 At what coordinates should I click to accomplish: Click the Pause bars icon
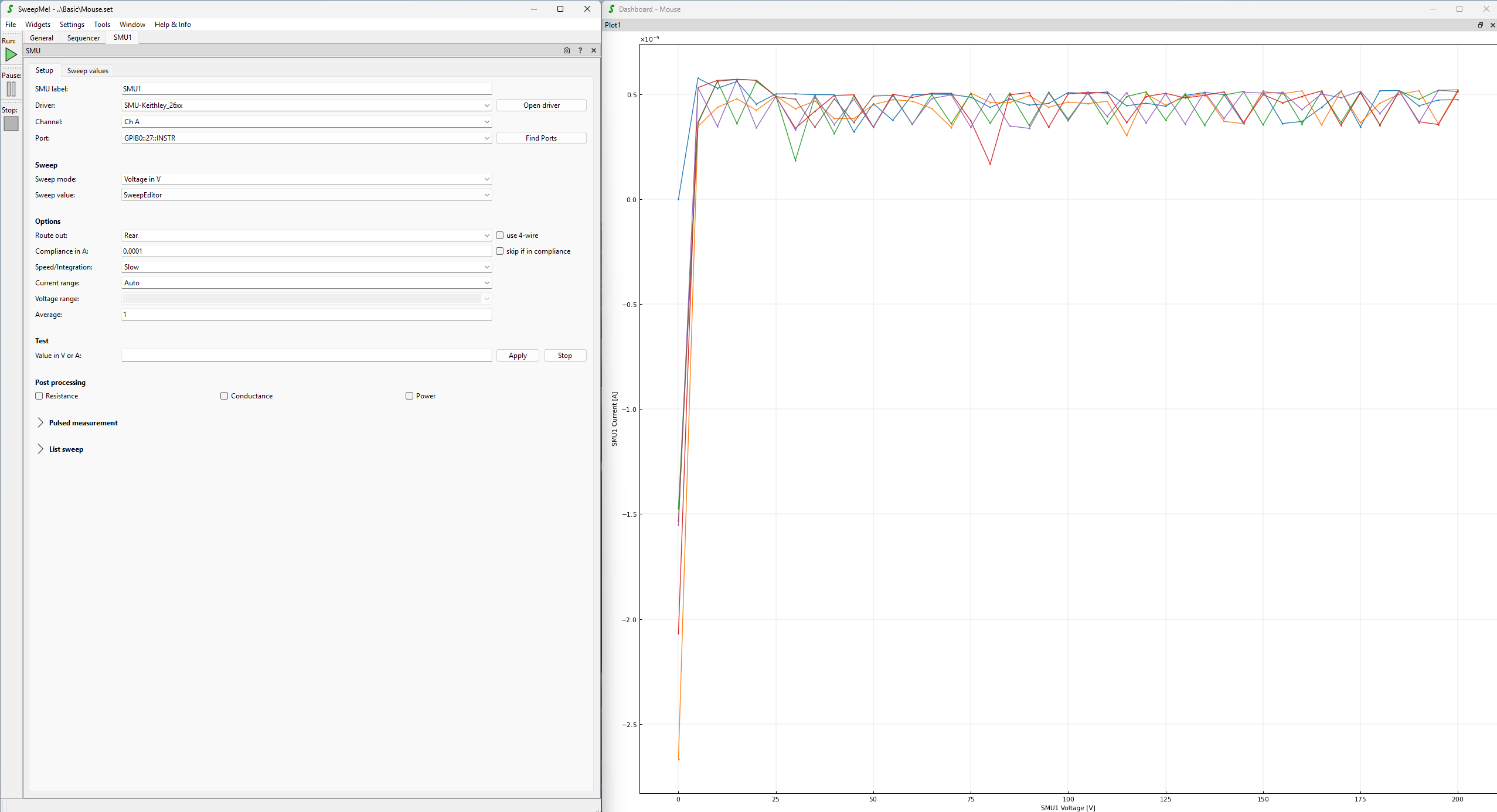[11, 89]
